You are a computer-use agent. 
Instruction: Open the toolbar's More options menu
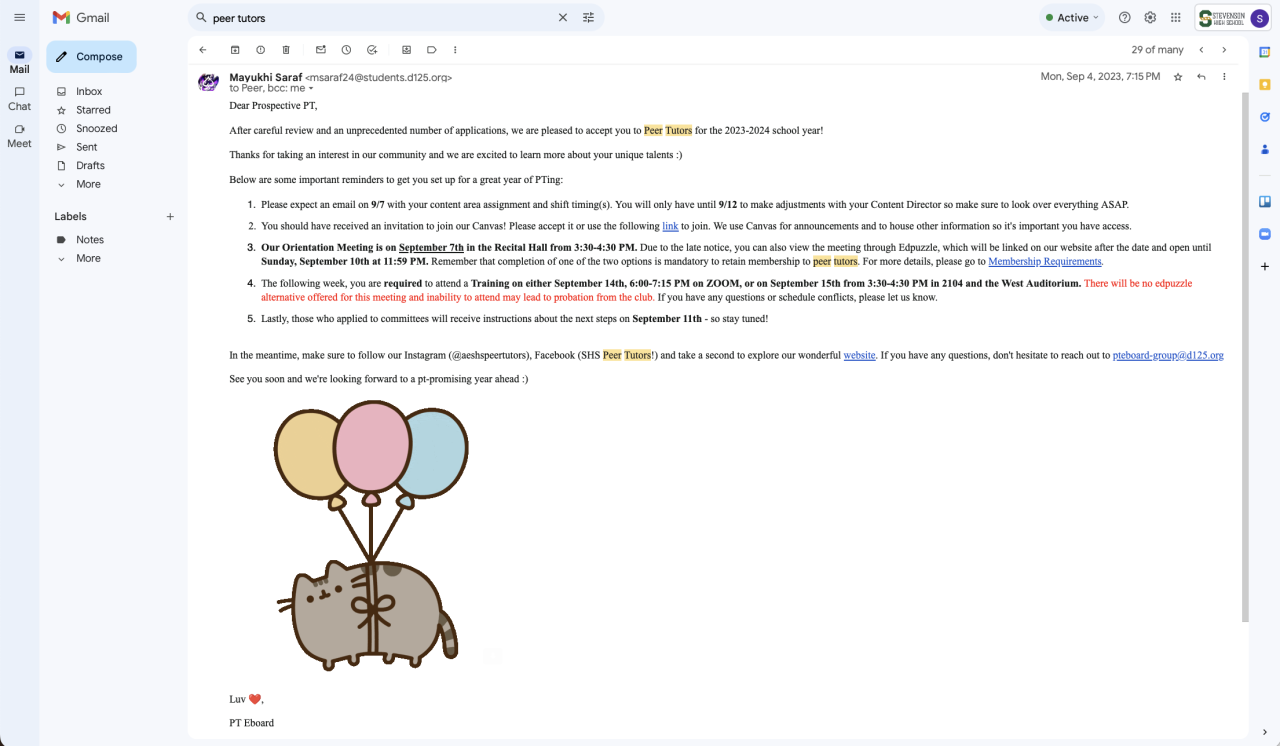pos(456,50)
